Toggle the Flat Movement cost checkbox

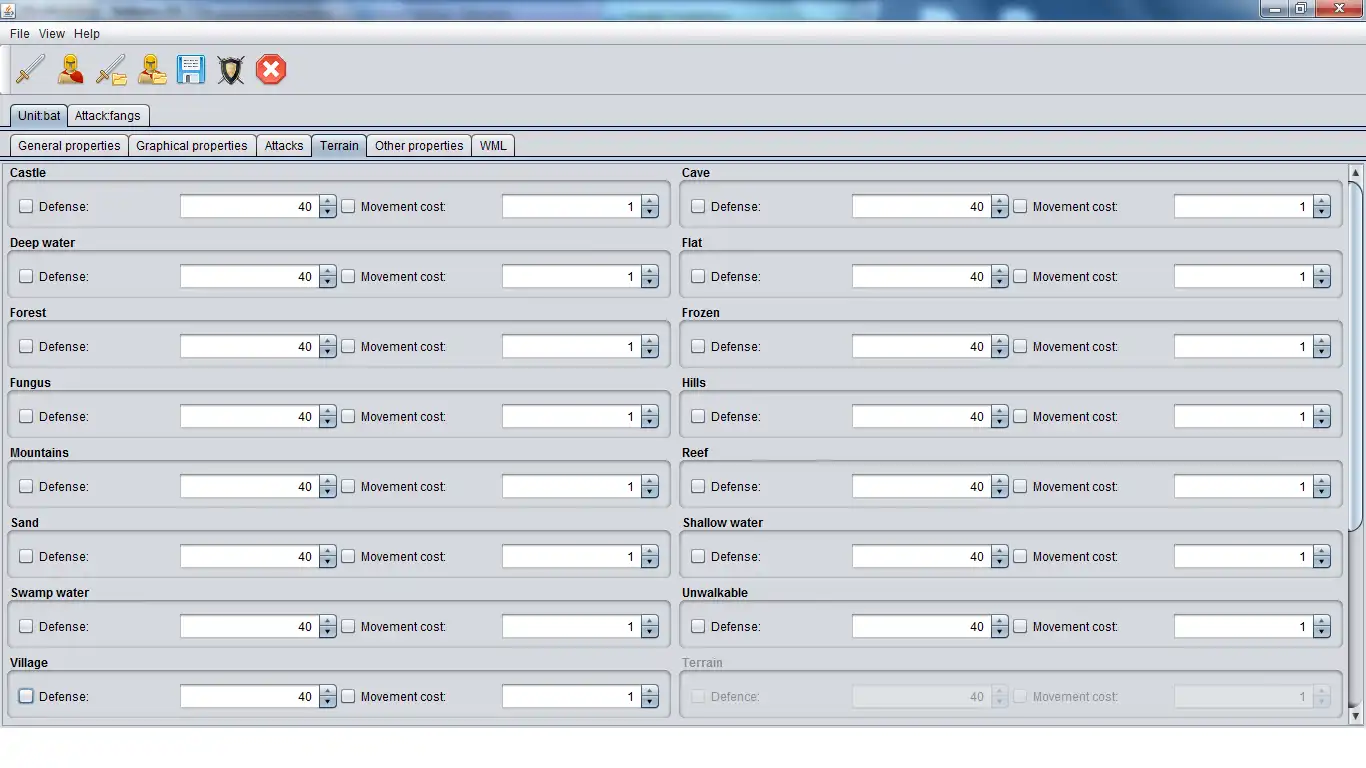[1020, 277]
